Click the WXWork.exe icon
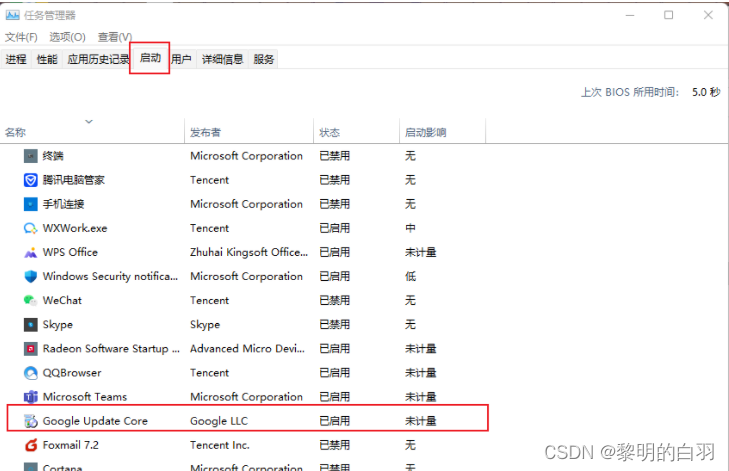Viewport: 729px width, 471px height. (x=30, y=228)
